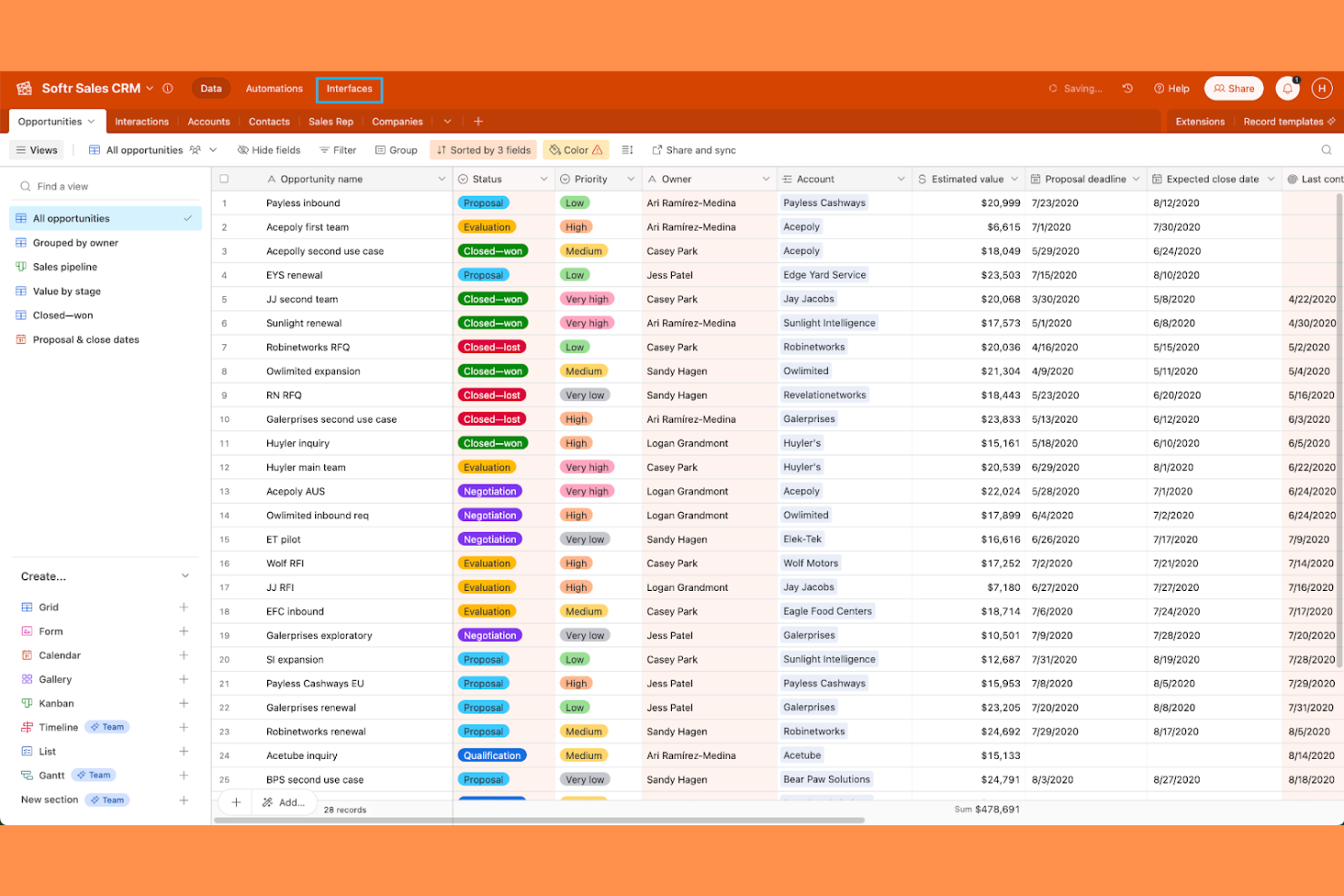Open the Sales pipeline kanban view
The width and height of the screenshot is (1344, 896).
[x=105, y=267]
